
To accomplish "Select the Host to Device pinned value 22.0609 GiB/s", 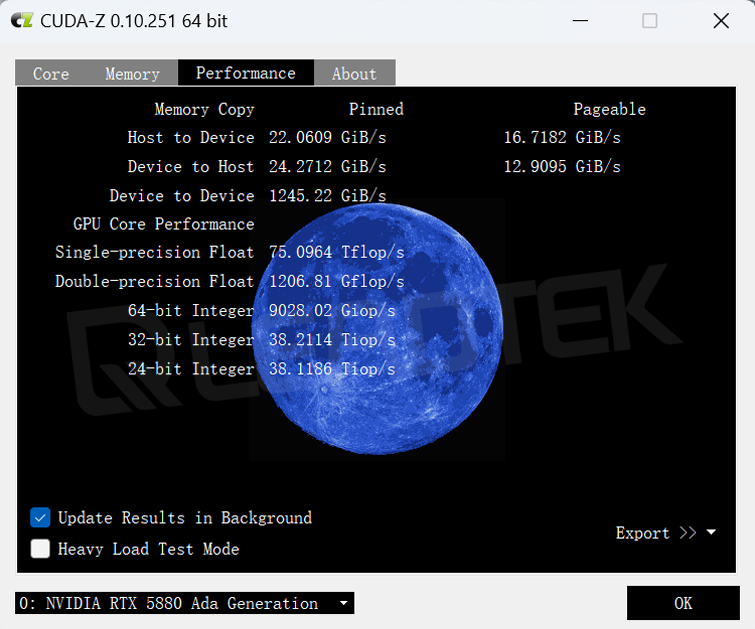I will coord(327,138).
